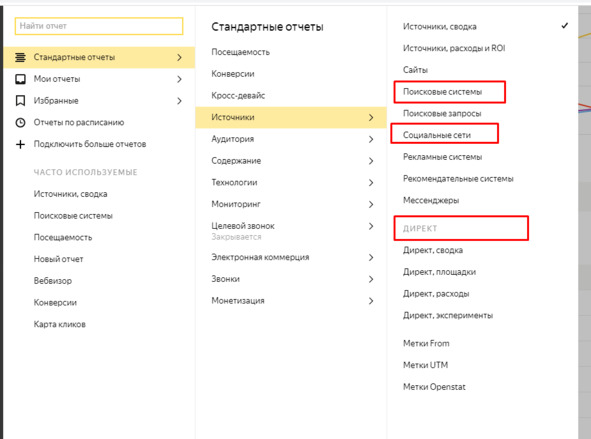Click the plus icon for Подключить больше отчетов

(20, 144)
